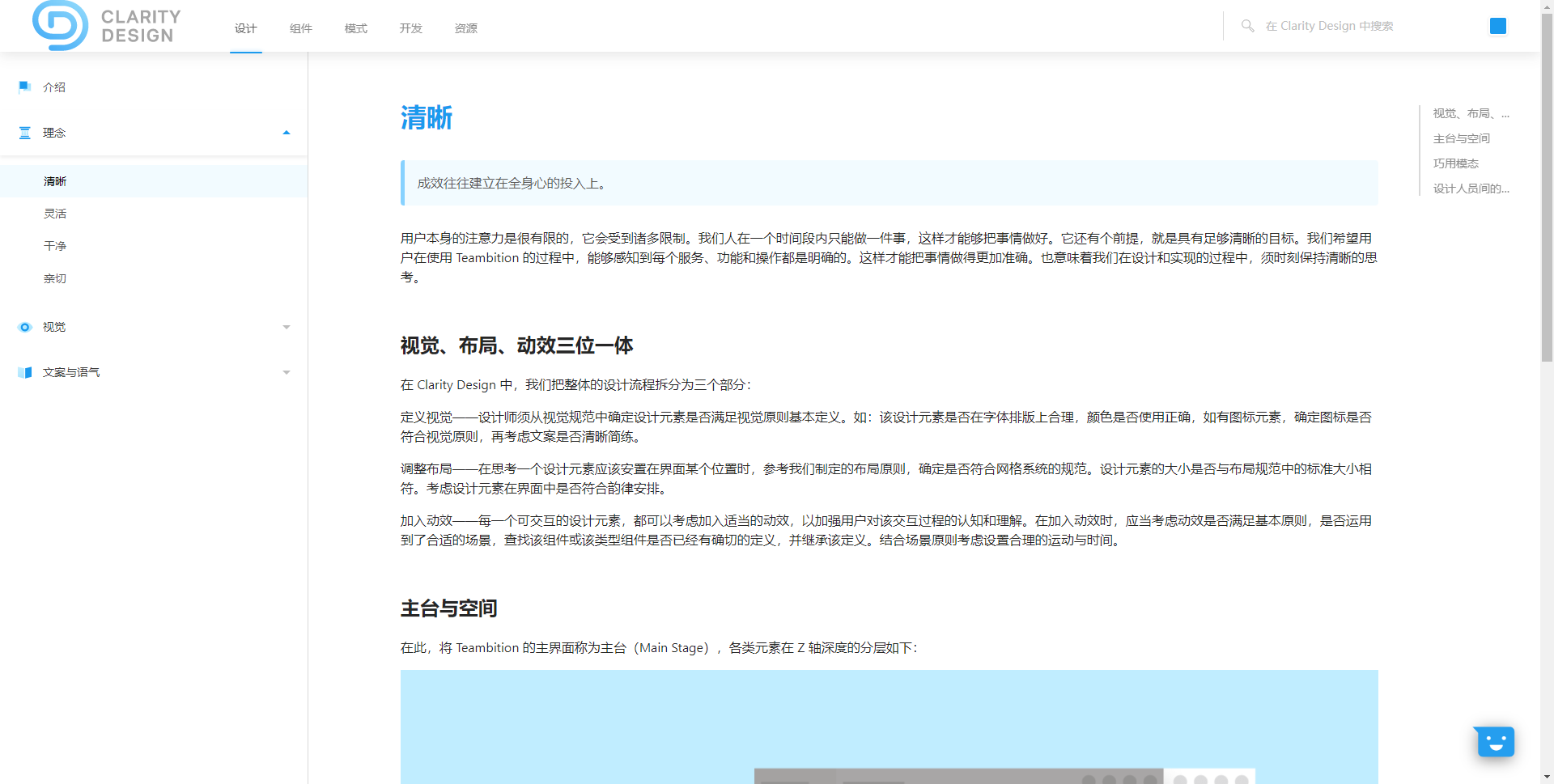Expand the 视觉 section arrow
The height and width of the screenshot is (784, 1554).
(286, 327)
